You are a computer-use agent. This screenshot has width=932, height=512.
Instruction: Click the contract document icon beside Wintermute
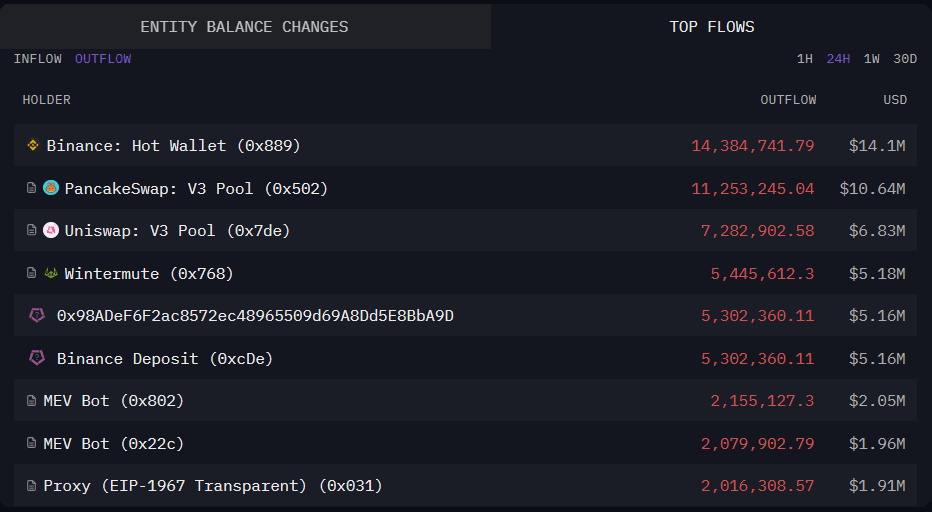tap(32, 273)
